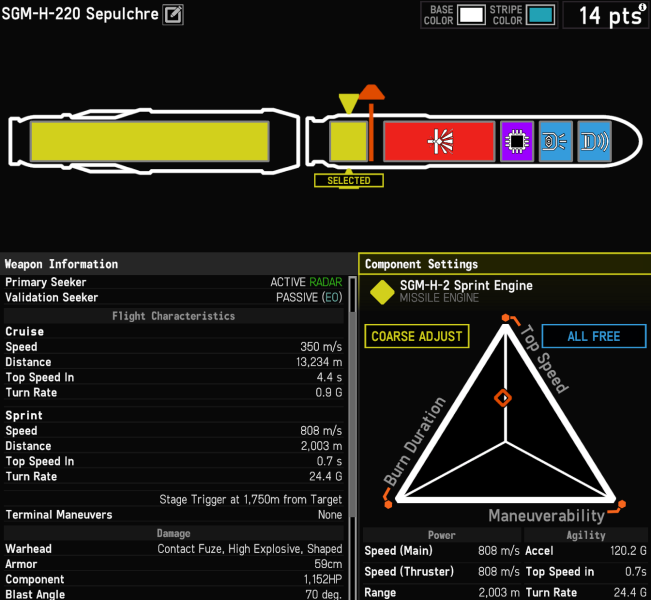Click the Terminal Maneuvers None row
The width and height of the screenshot is (651, 600).
coord(174,514)
